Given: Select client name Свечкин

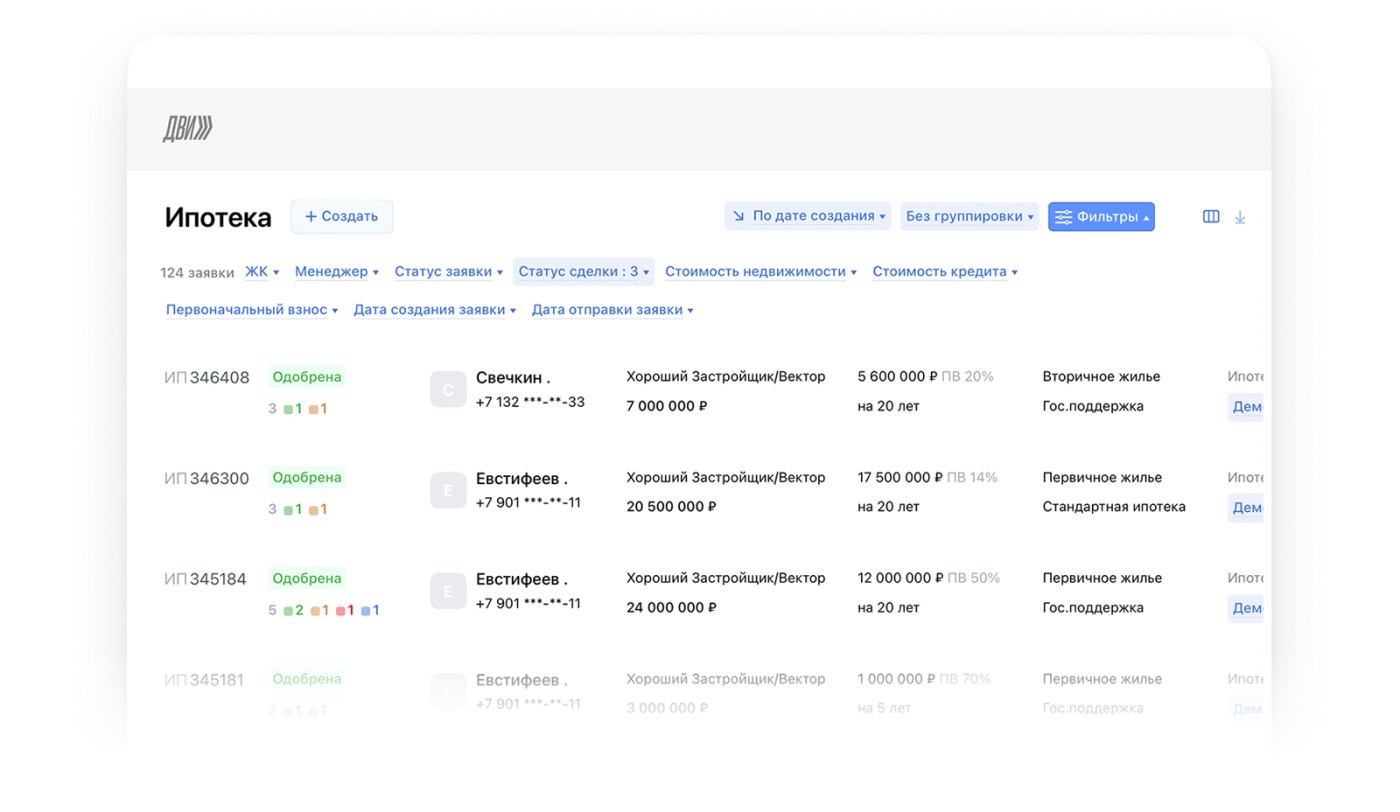Looking at the screenshot, I should pos(513,378).
